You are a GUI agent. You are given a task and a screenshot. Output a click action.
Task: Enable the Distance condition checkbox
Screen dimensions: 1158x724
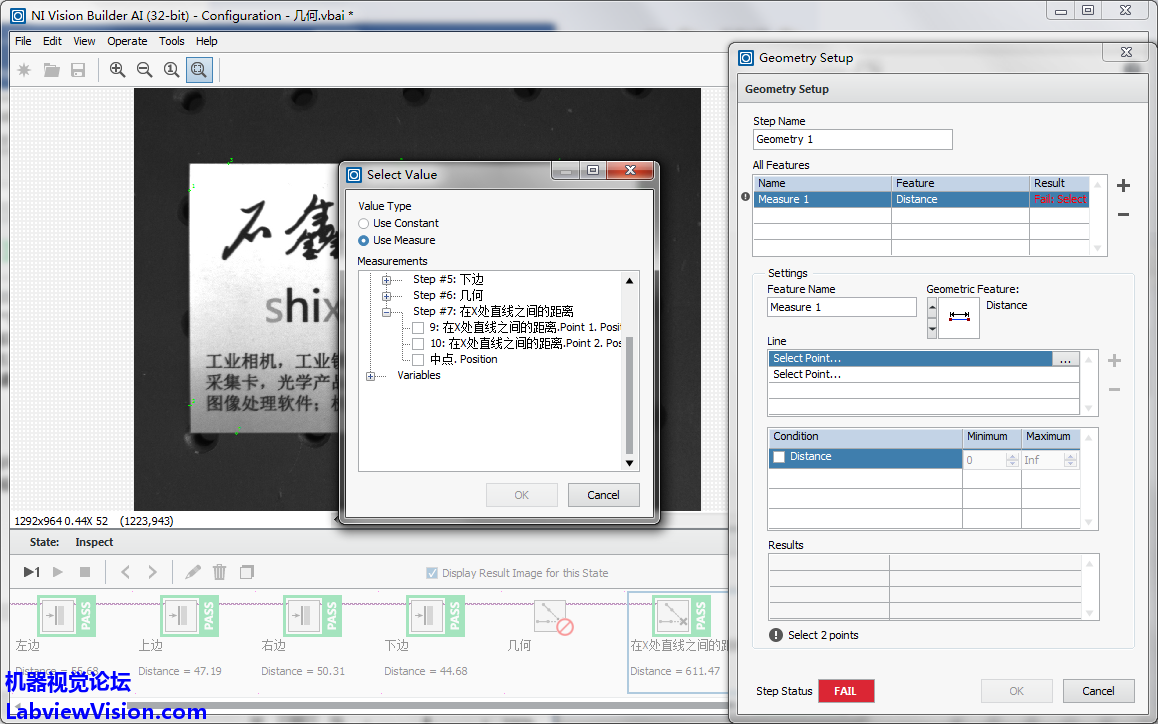coord(779,457)
